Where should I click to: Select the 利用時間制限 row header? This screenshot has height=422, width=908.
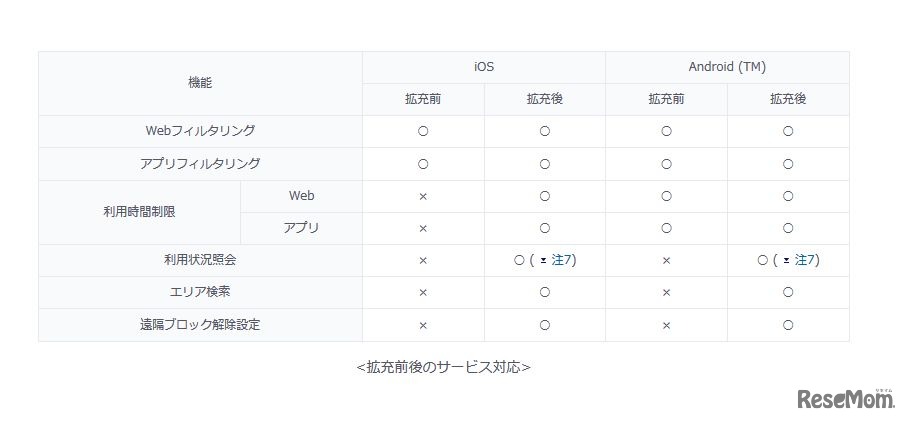(139, 212)
